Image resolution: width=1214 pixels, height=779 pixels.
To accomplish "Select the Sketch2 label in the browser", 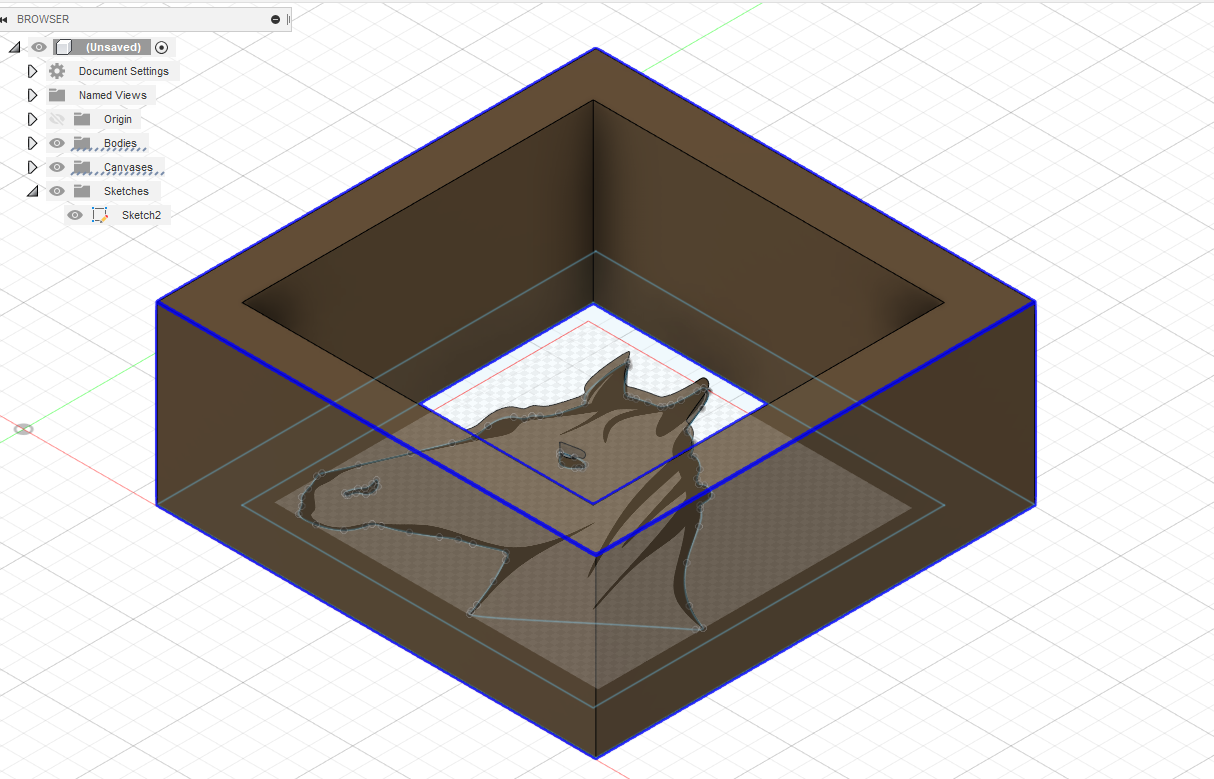I will click(141, 215).
